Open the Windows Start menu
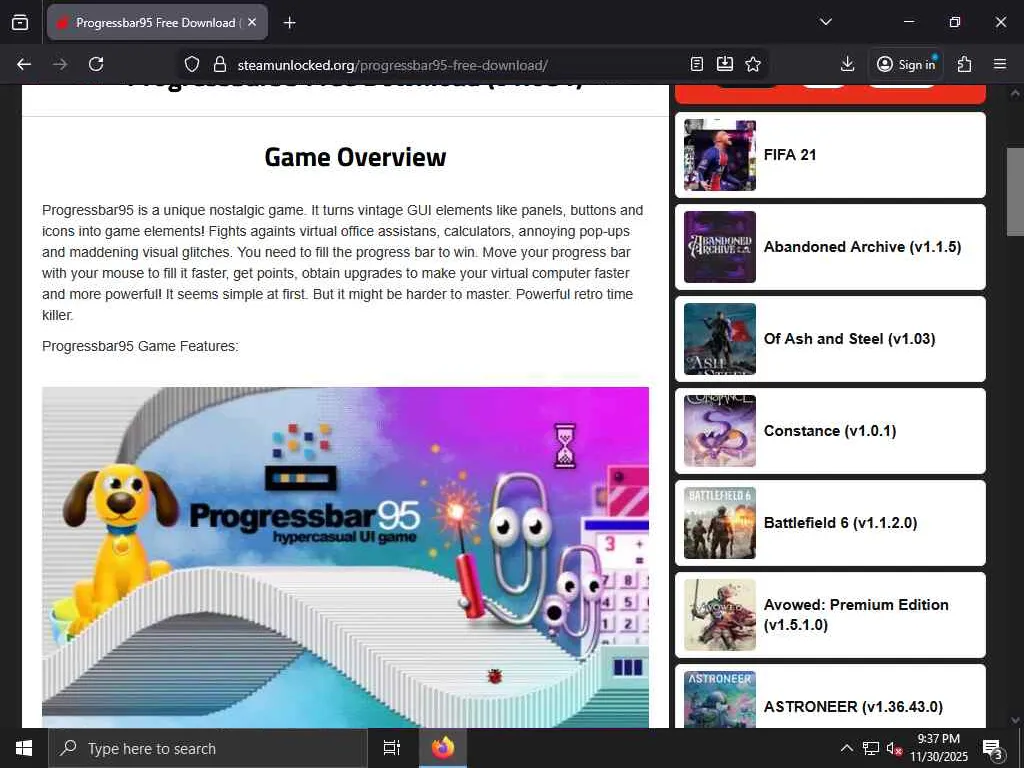 [x=24, y=748]
